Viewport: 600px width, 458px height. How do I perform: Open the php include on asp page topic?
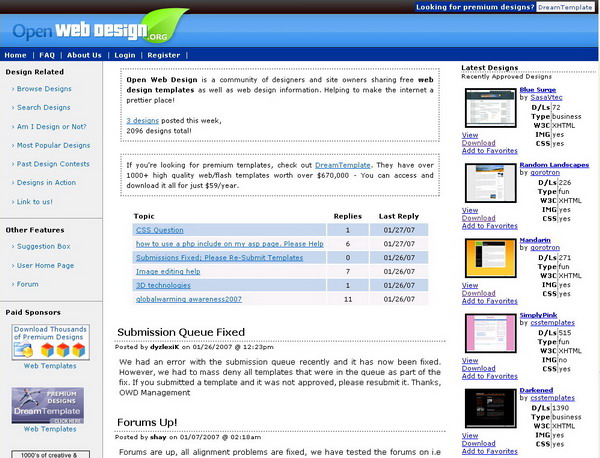click(230, 244)
